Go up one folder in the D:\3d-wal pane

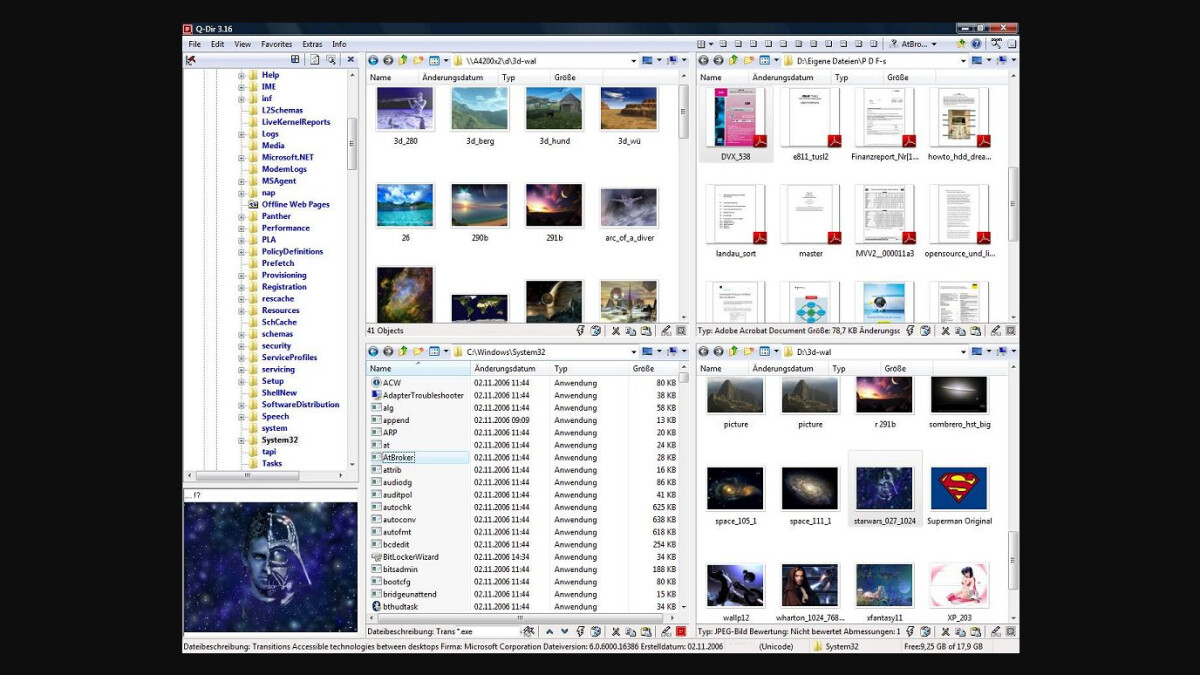(733, 352)
